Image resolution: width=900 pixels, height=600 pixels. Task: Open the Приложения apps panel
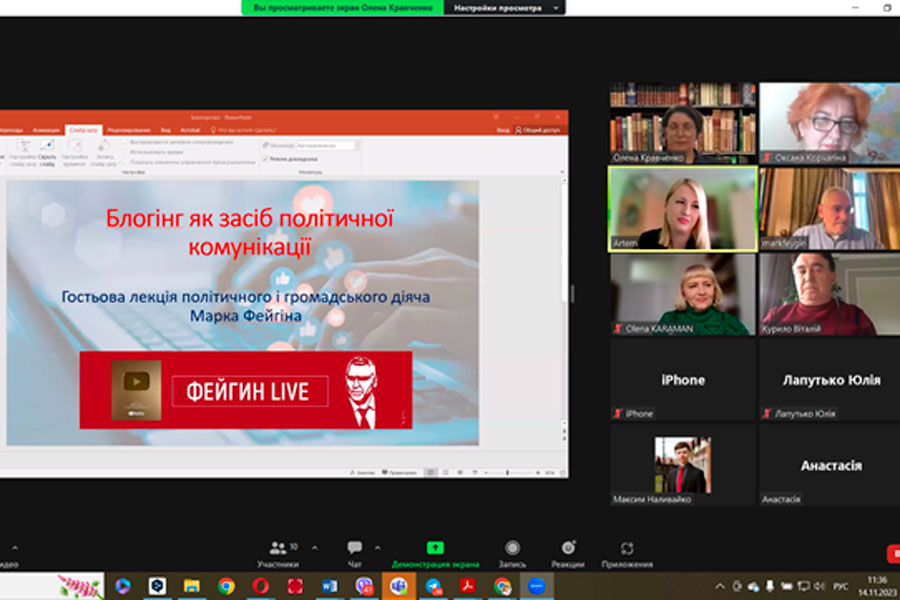(627, 554)
